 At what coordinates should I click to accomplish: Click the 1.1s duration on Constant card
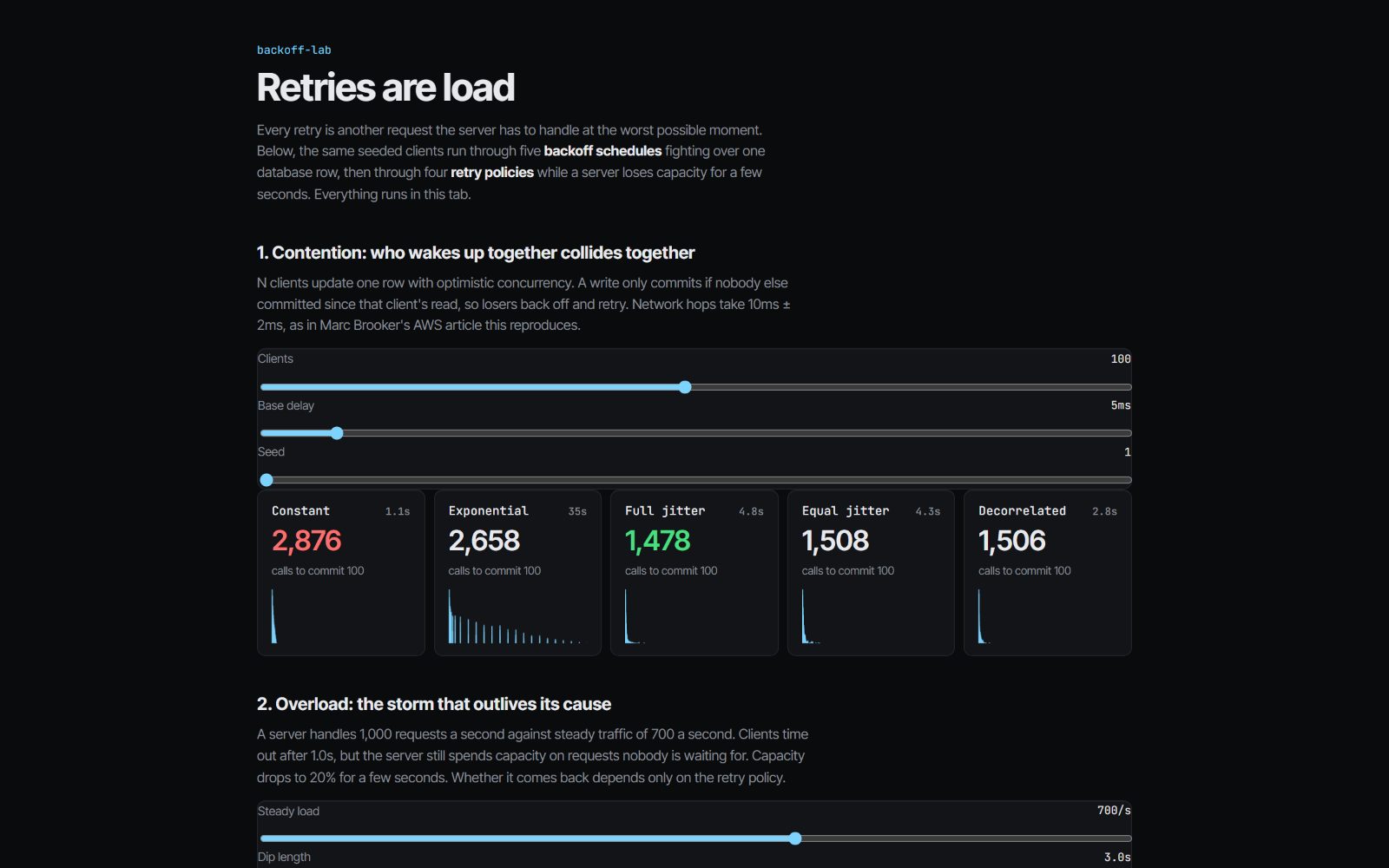(398, 511)
